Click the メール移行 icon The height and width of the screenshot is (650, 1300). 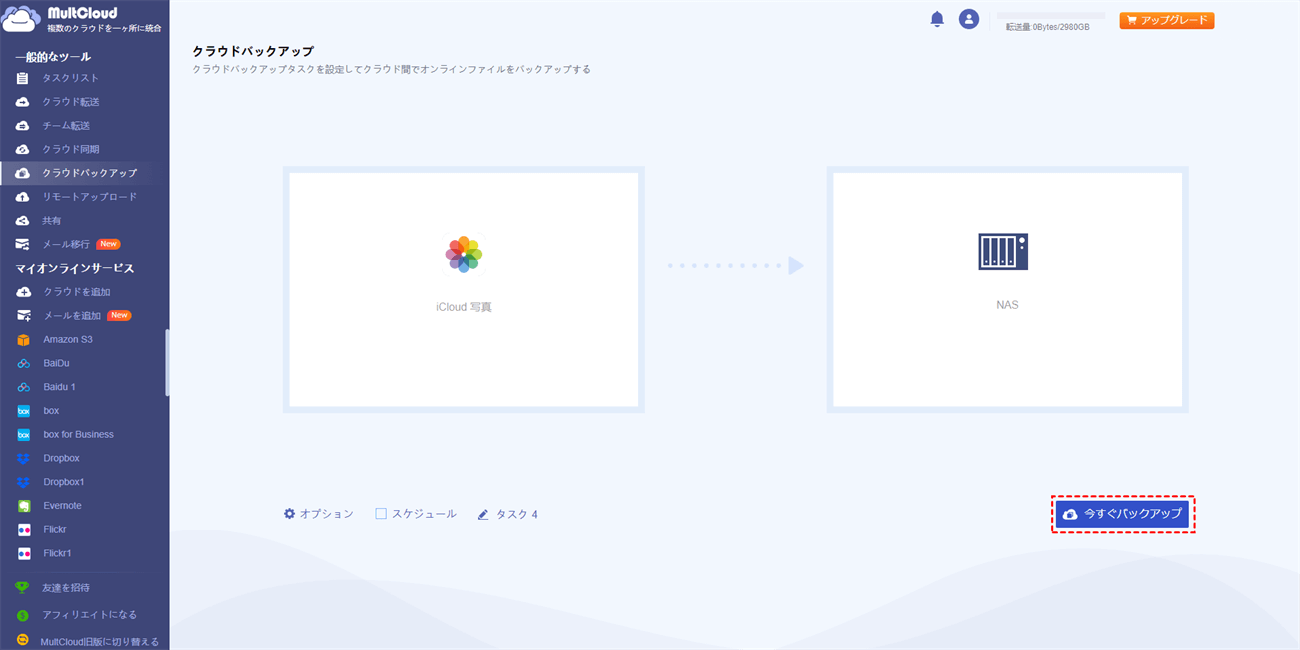pyautogui.click(x=23, y=244)
